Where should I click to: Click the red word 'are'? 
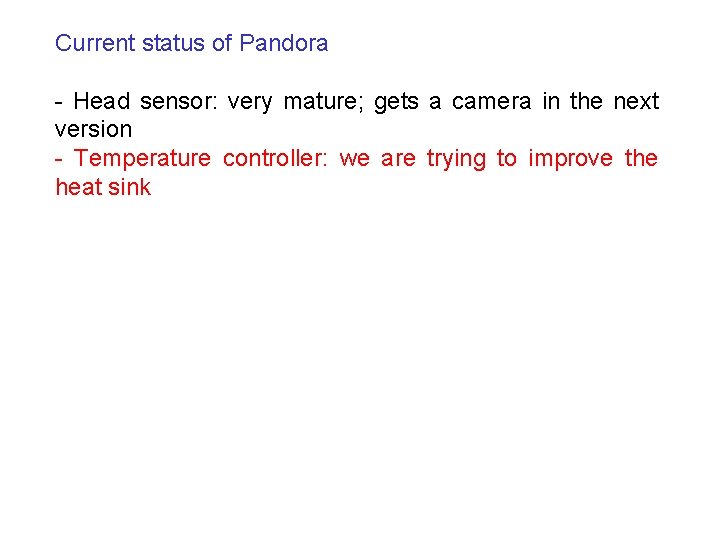[398, 160]
